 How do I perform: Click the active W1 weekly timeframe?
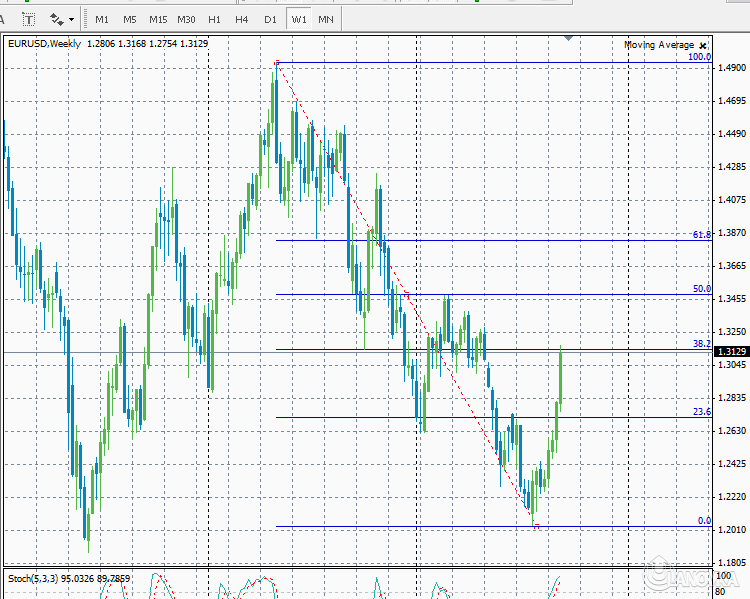299,19
